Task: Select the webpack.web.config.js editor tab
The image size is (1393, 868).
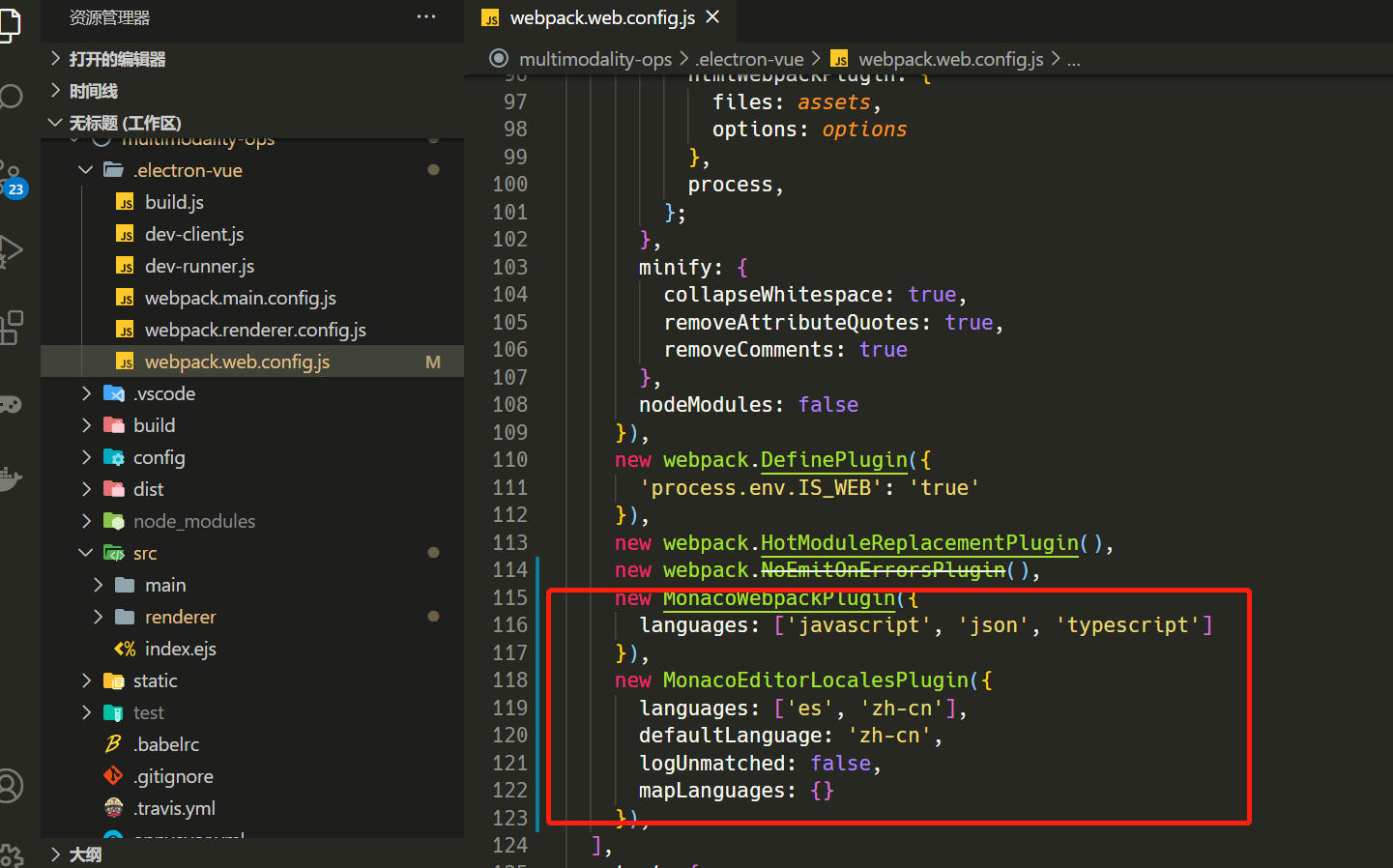Action: pyautogui.click(x=599, y=18)
